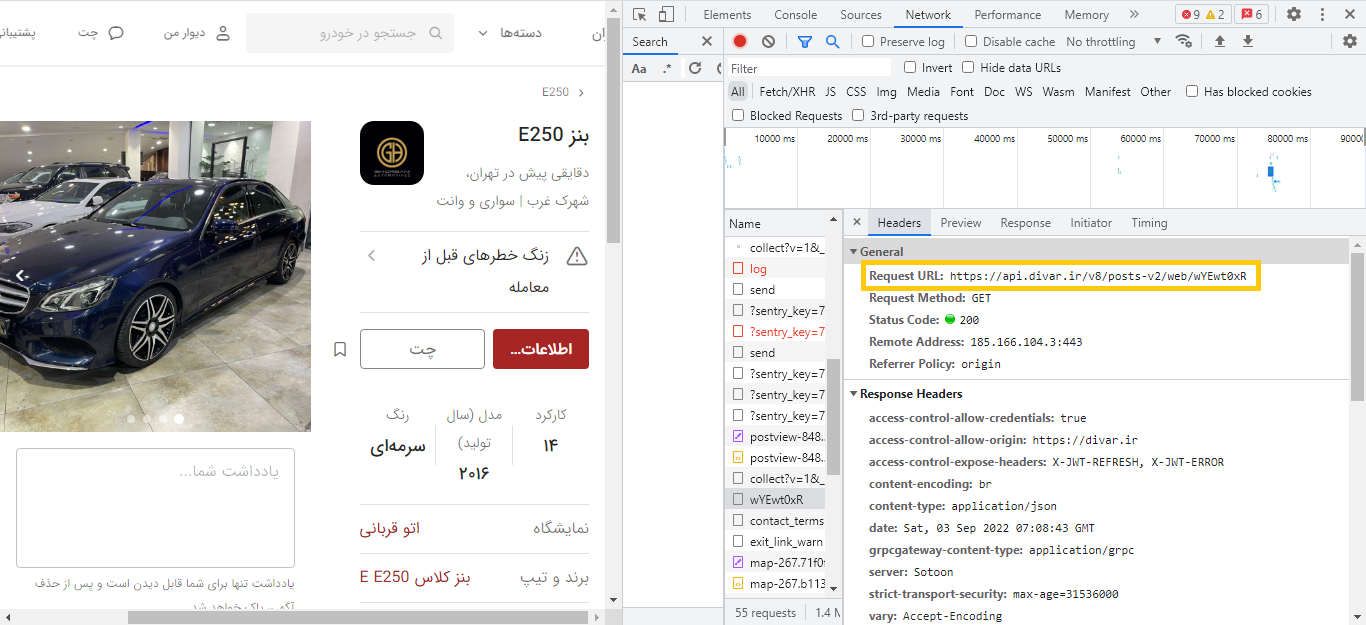Open network search with magnifier icon

pyautogui.click(x=832, y=41)
